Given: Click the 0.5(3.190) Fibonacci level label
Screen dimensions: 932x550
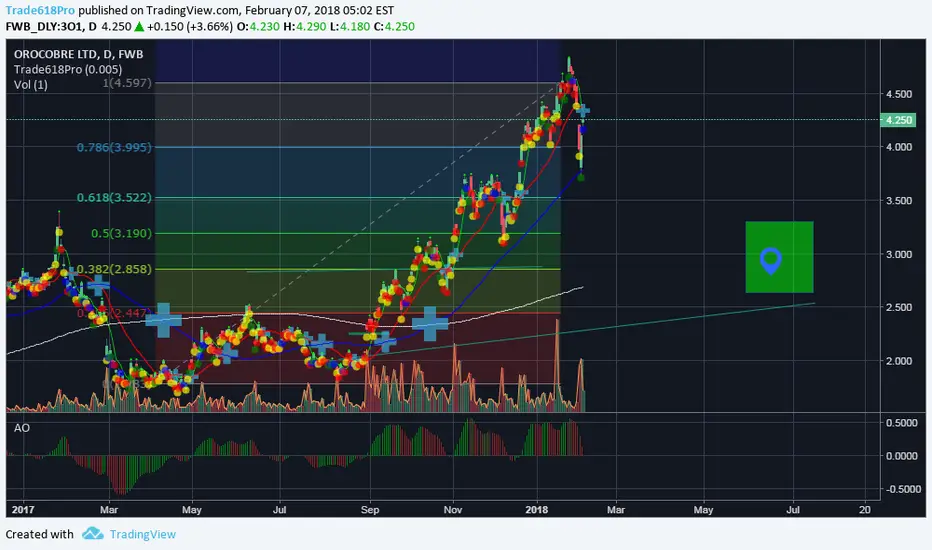Looking at the screenshot, I should [121, 233].
